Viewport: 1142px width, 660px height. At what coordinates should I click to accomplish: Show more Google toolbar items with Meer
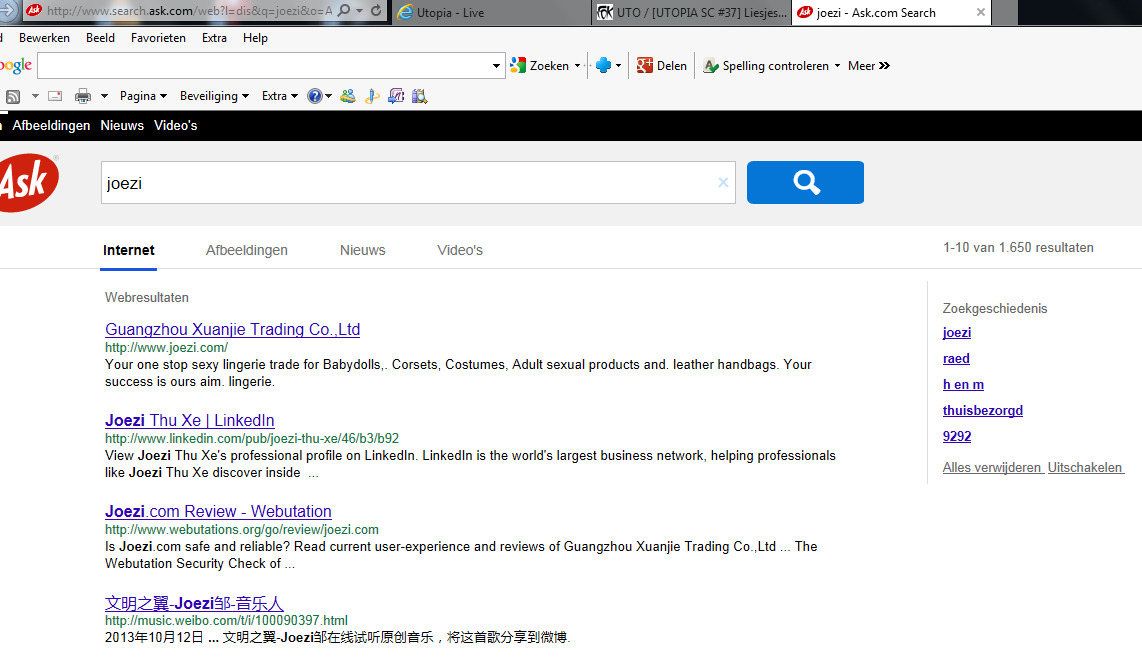coord(868,66)
